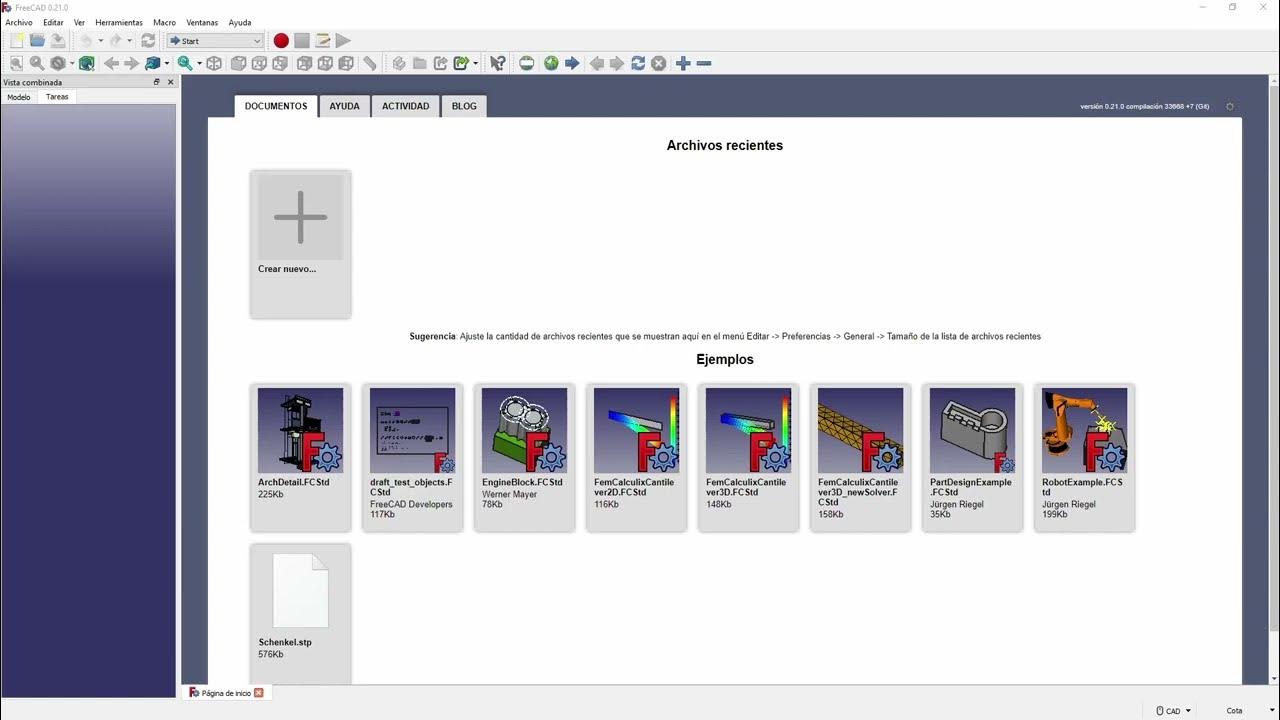Open the EngineBlock.FCStd example

pyautogui.click(x=524, y=456)
